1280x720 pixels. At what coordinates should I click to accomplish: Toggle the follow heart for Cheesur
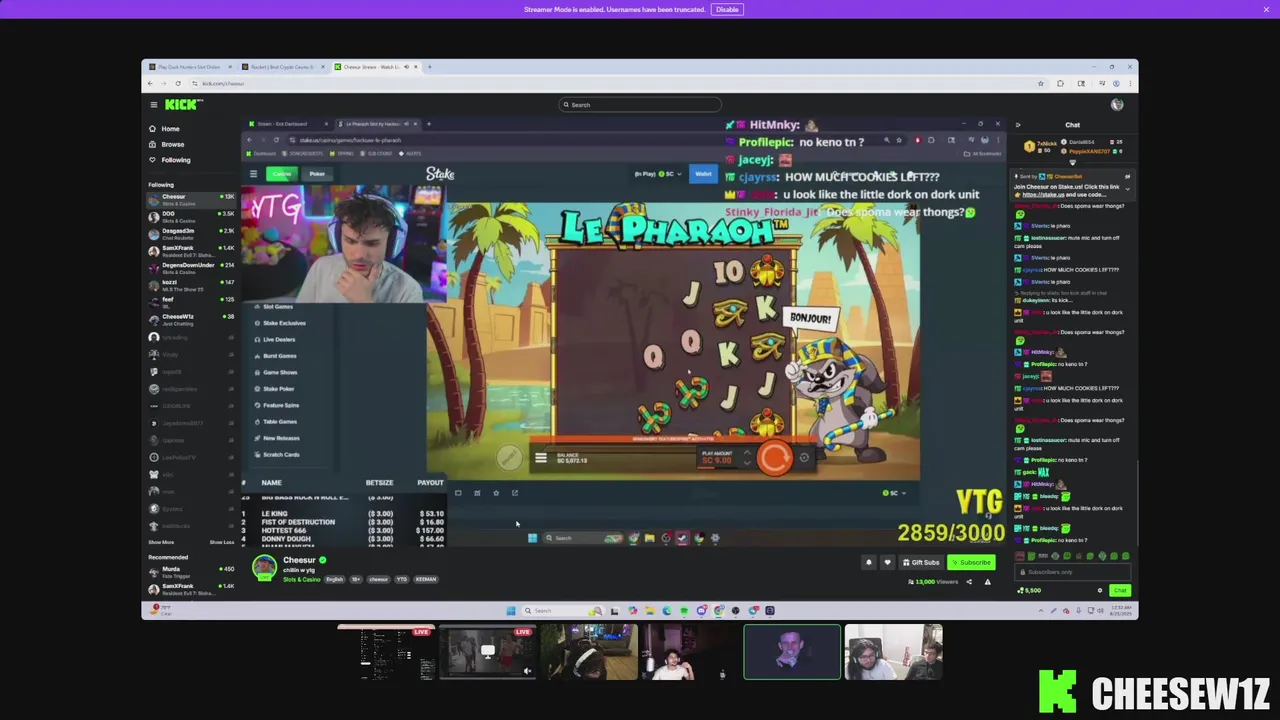(x=887, y=562)
